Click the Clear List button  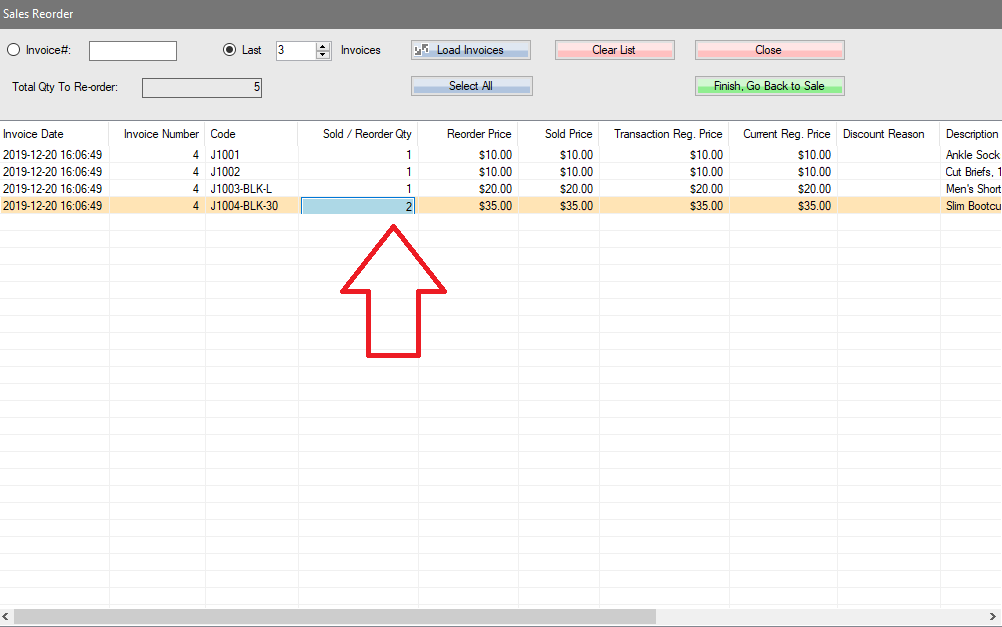615,50
